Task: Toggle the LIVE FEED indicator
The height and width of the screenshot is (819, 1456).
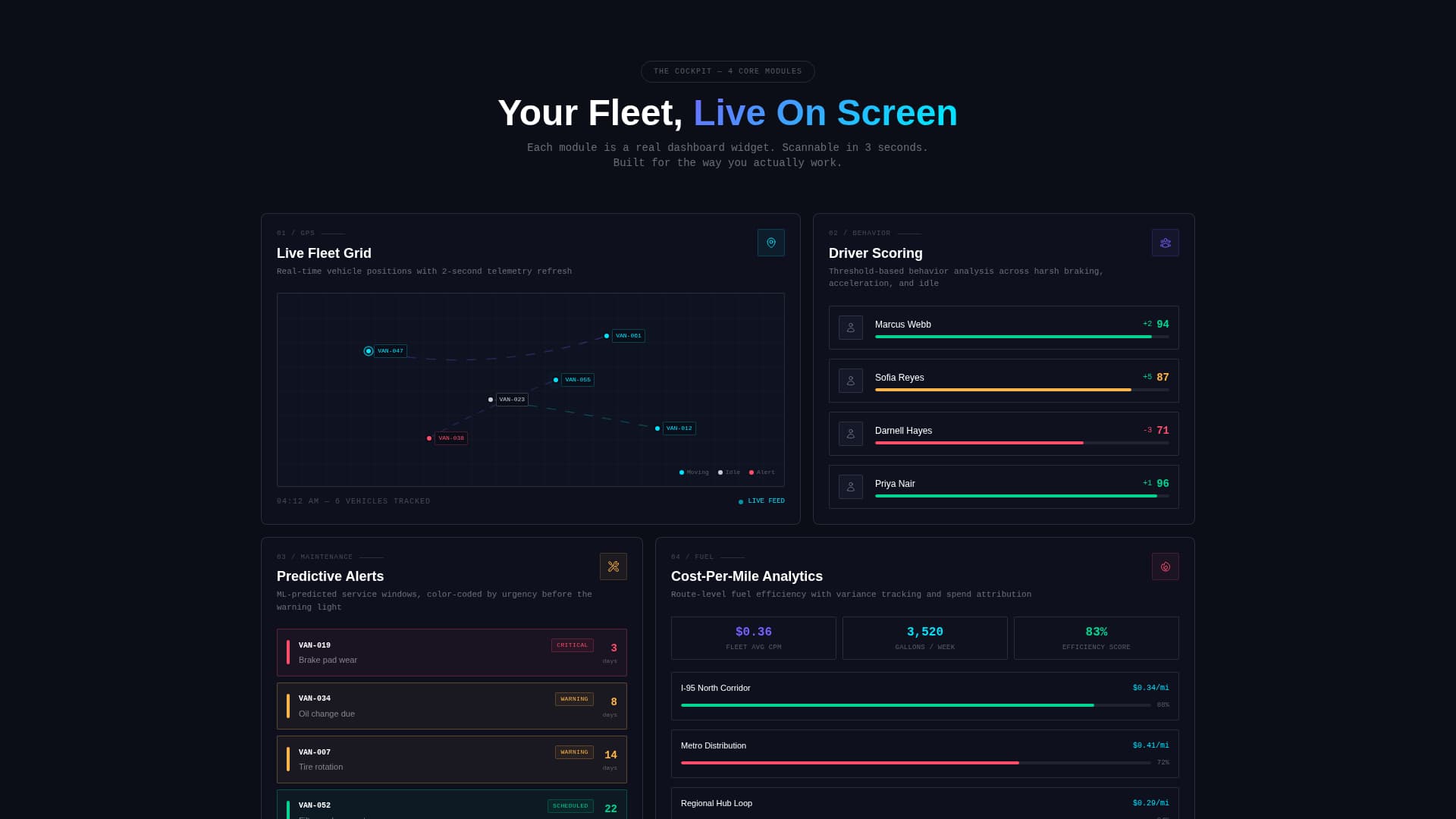Action: pos(761,500)
